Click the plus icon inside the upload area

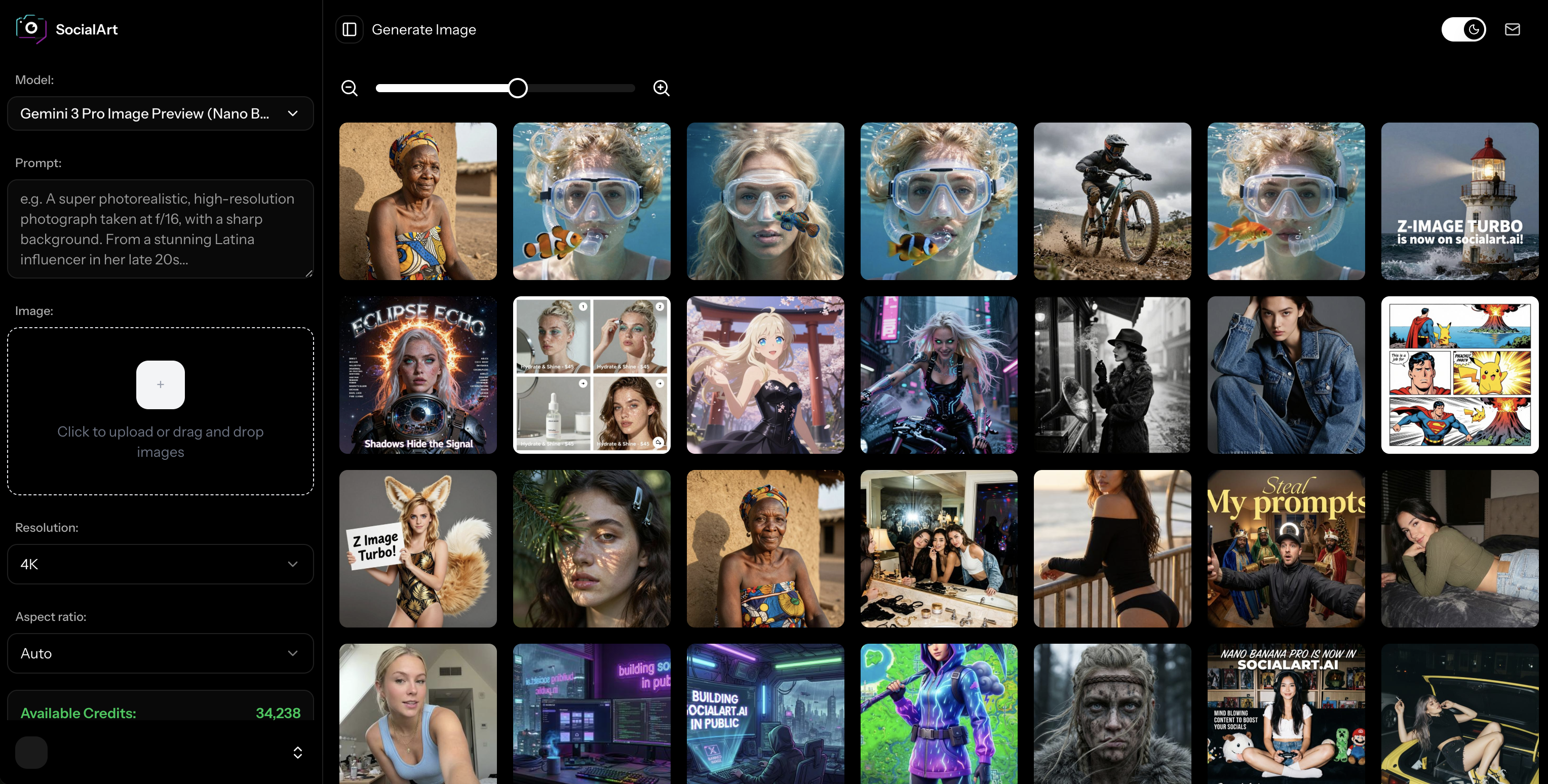pos(160,384)
